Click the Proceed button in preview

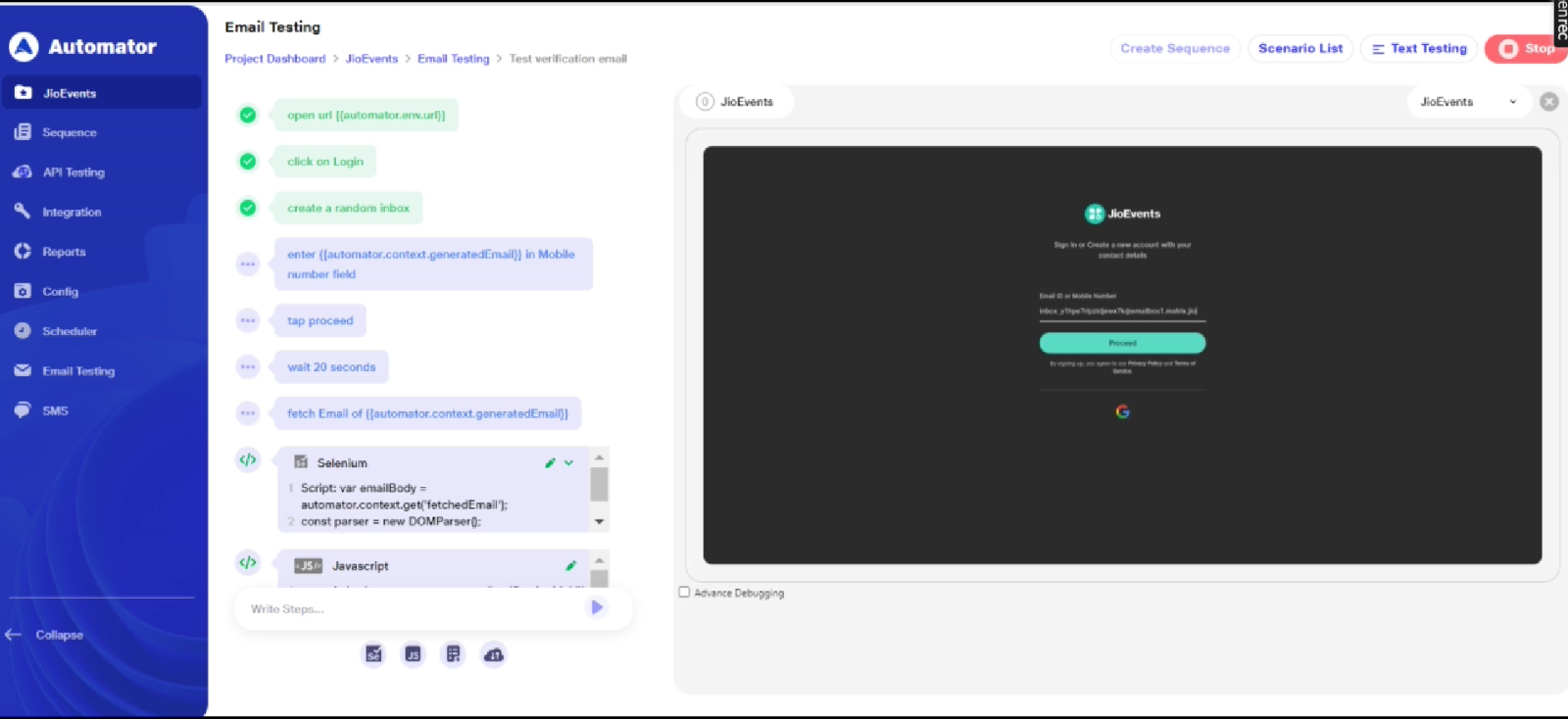[x=1122, y=343]
